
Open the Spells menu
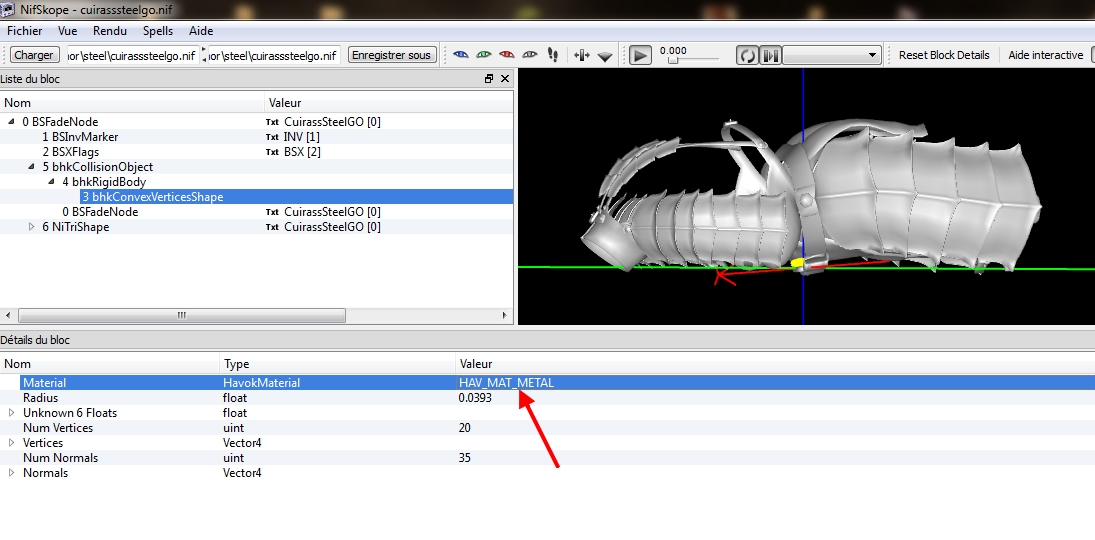pos(159,31)
